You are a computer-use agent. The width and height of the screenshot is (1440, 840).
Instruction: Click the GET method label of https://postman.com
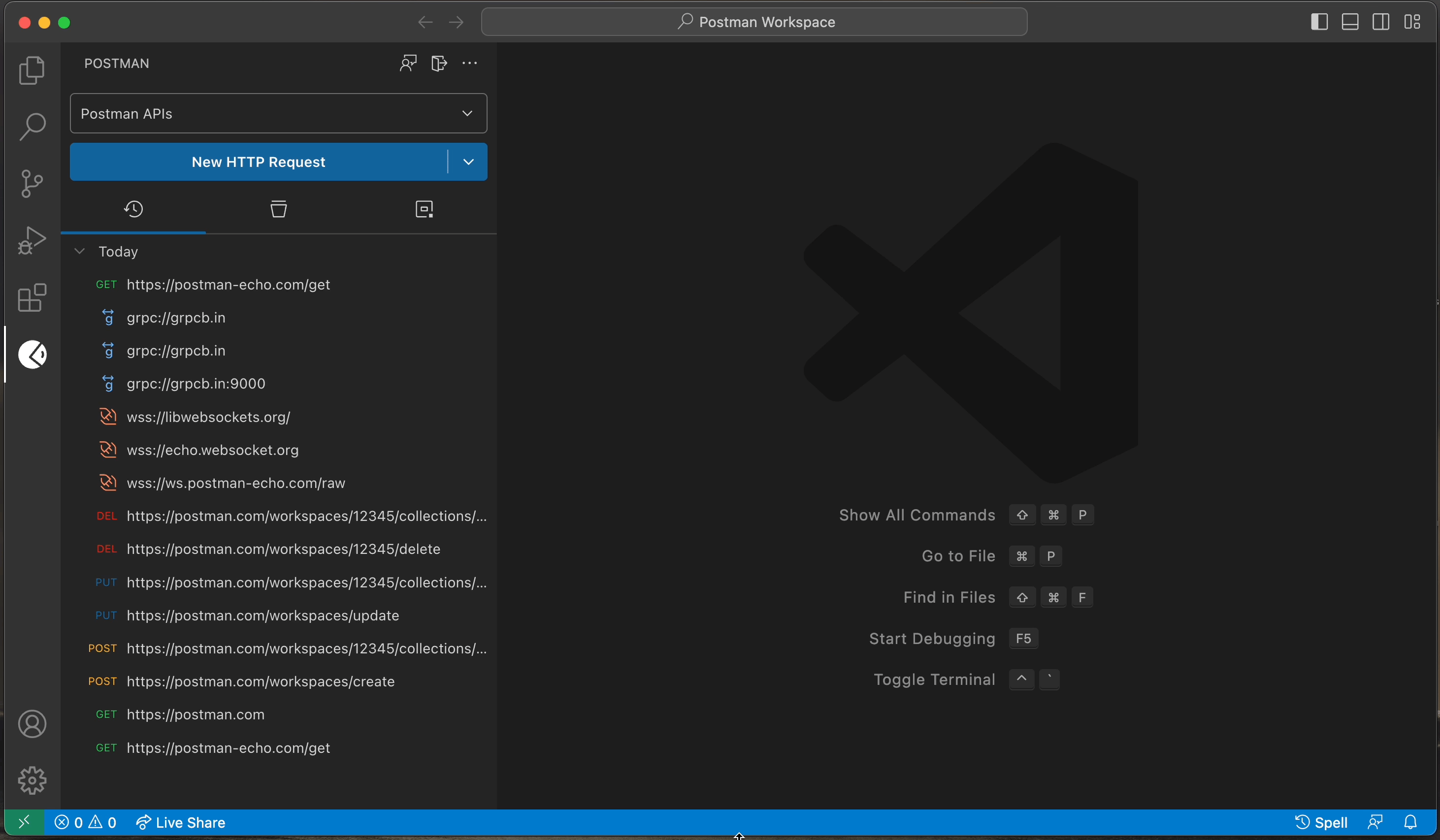[106, 714]
